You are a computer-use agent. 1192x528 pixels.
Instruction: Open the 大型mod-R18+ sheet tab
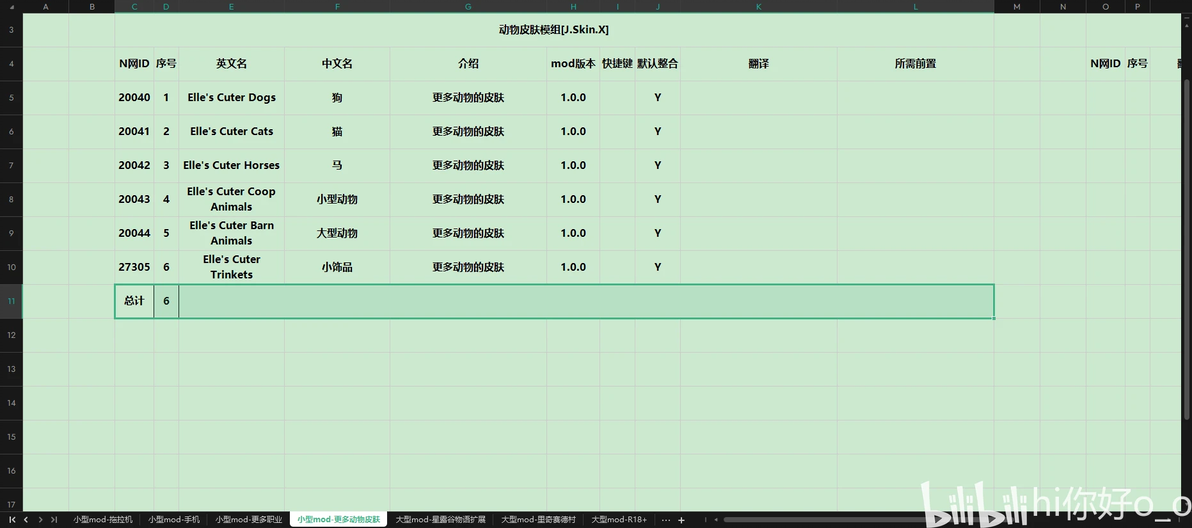pos(619,520)
